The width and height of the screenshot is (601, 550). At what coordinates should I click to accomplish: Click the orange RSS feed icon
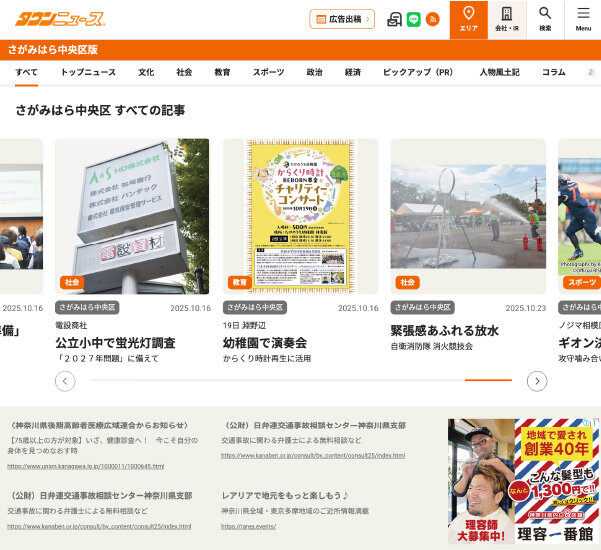point(433,19)
